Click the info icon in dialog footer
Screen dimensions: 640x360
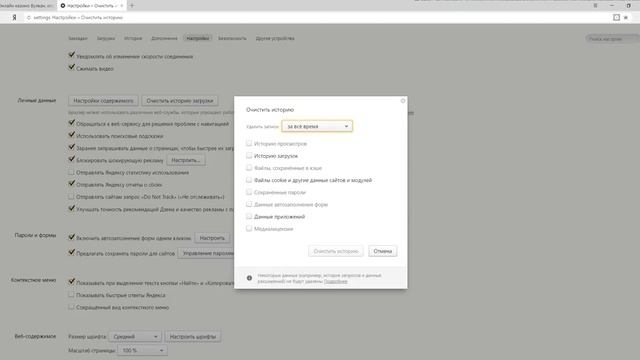[x=249, y=278]
